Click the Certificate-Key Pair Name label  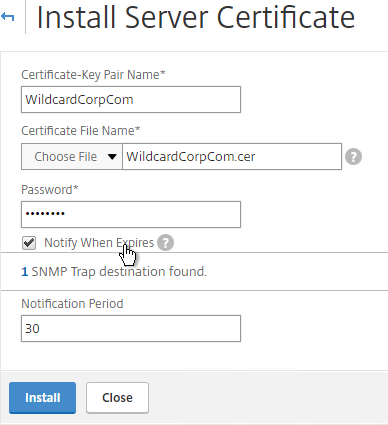pos(93,75)
